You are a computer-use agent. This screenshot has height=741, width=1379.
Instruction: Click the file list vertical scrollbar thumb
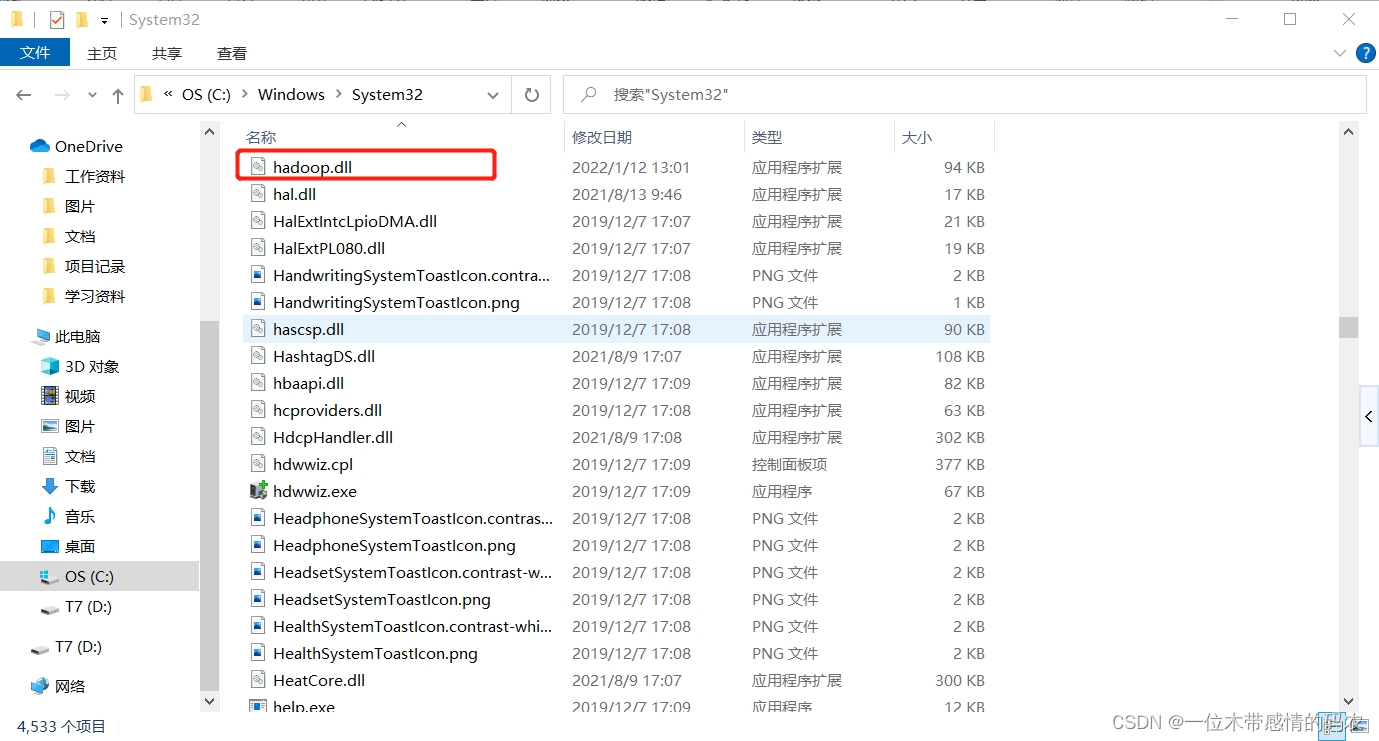click(x=1348, y=328)
